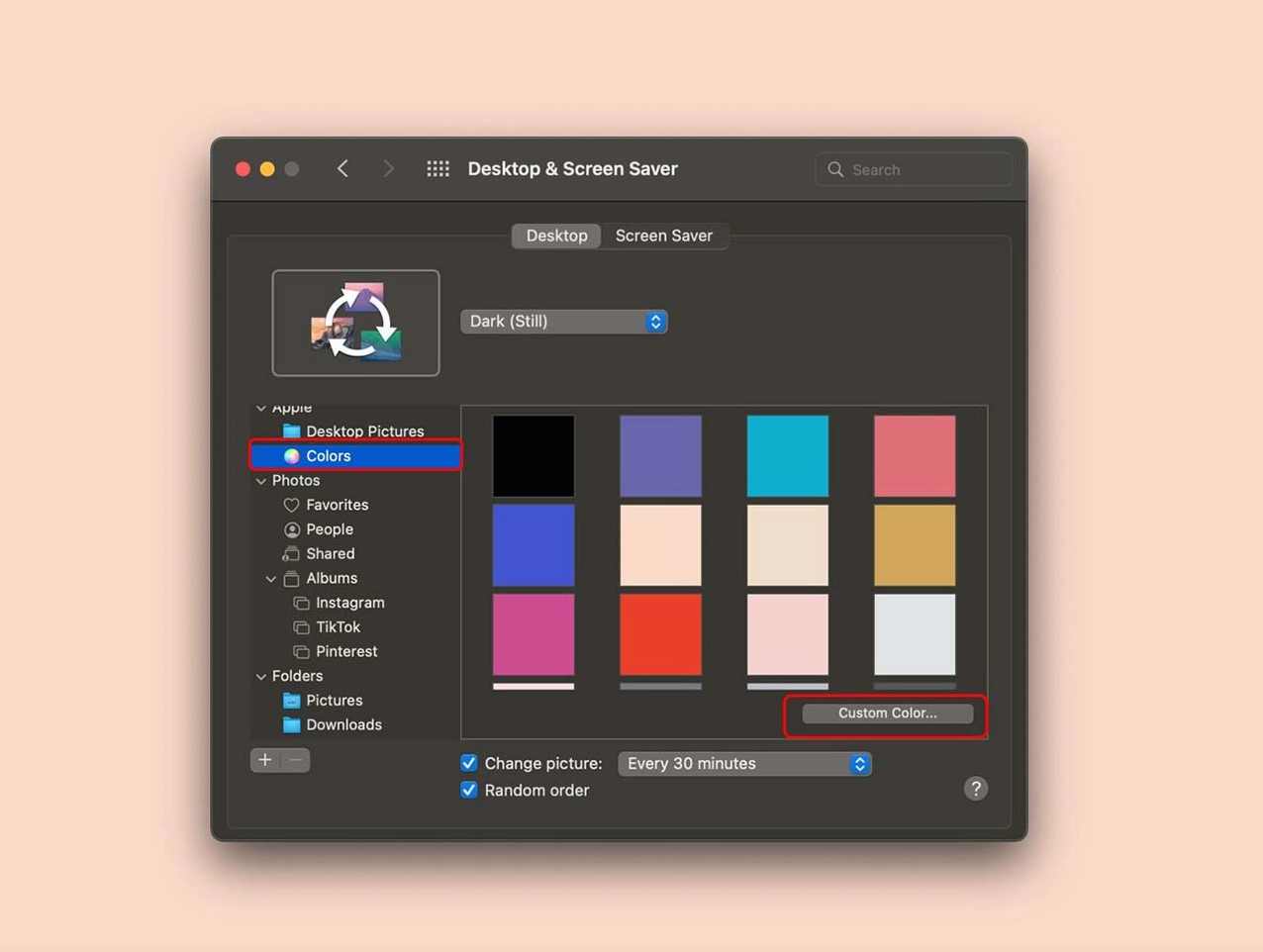Select the Downloads folder in sidebar
This screenshot has height=952, width=1263.
[343, 724]
